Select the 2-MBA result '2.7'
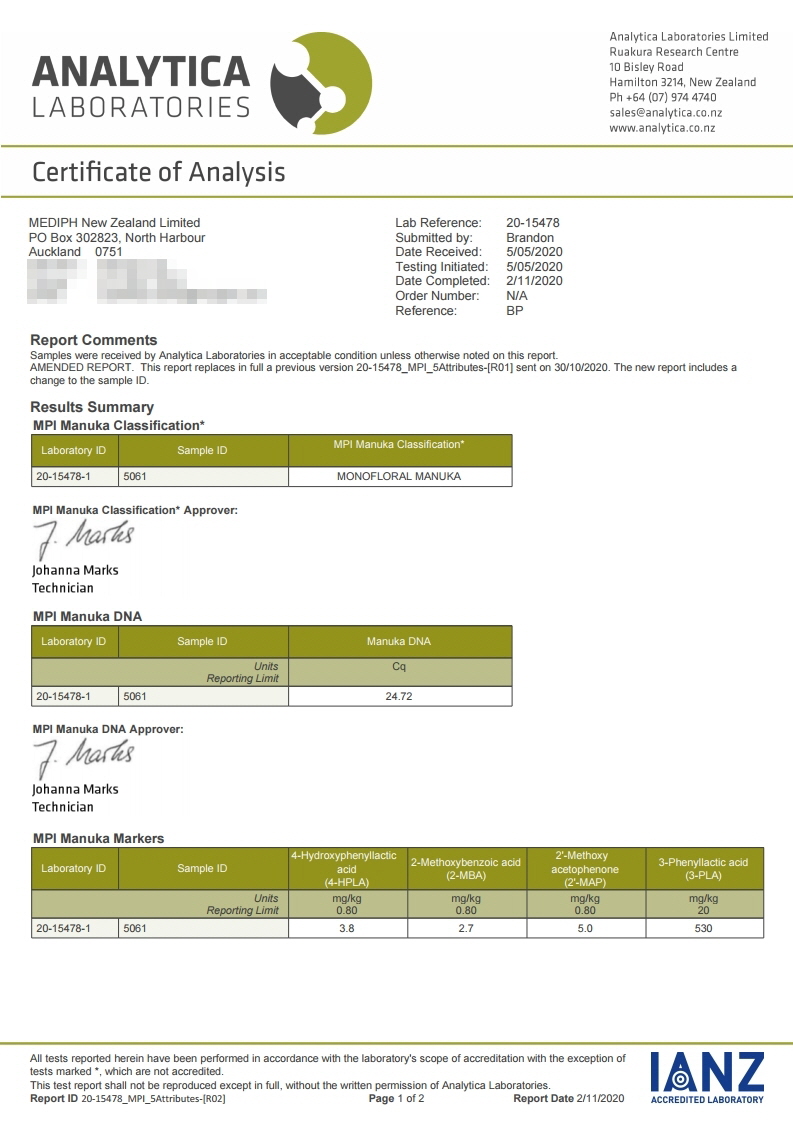Viewport: 793px width, 1122px height. 467,928
